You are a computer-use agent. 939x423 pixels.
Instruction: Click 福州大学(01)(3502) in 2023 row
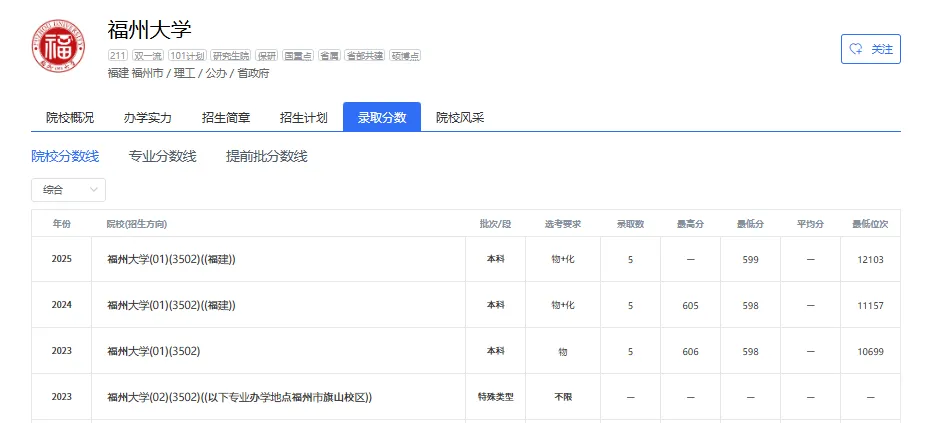[x=153, y=351]
